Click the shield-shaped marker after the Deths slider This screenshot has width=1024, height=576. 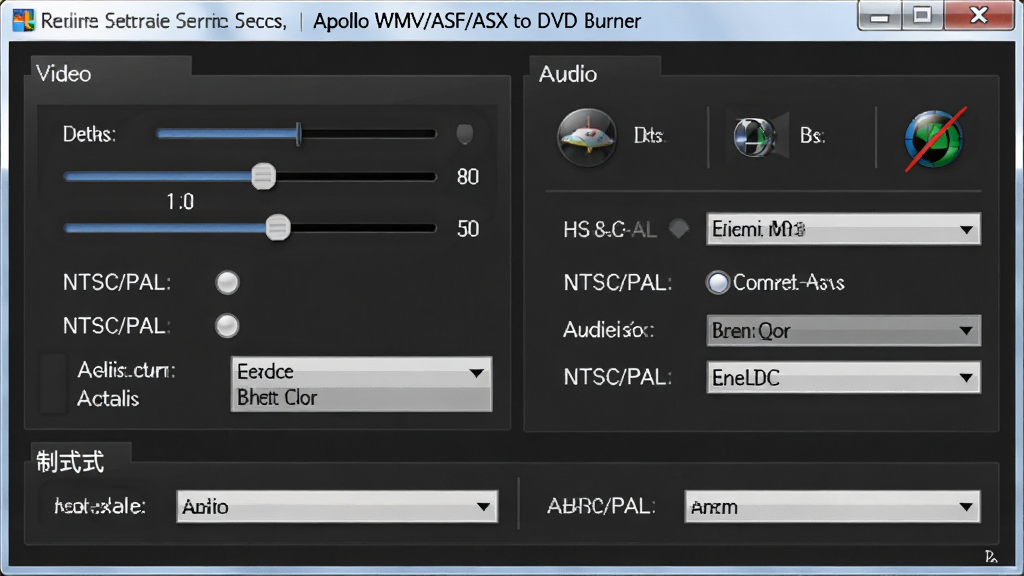click(x=464, y=134)
